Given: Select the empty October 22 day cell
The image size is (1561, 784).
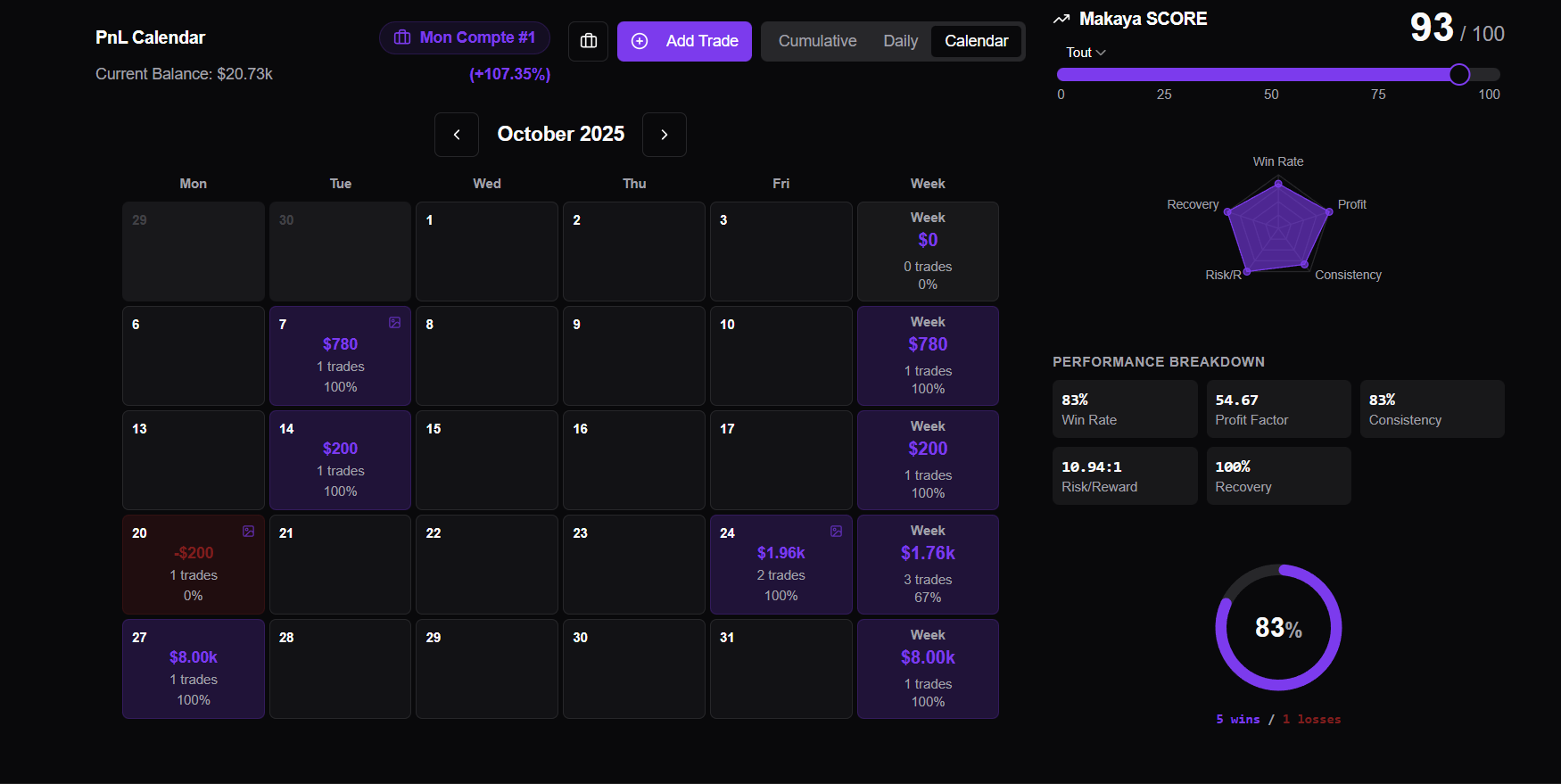Looking at the screenshot, I should (x=487, y=565).
